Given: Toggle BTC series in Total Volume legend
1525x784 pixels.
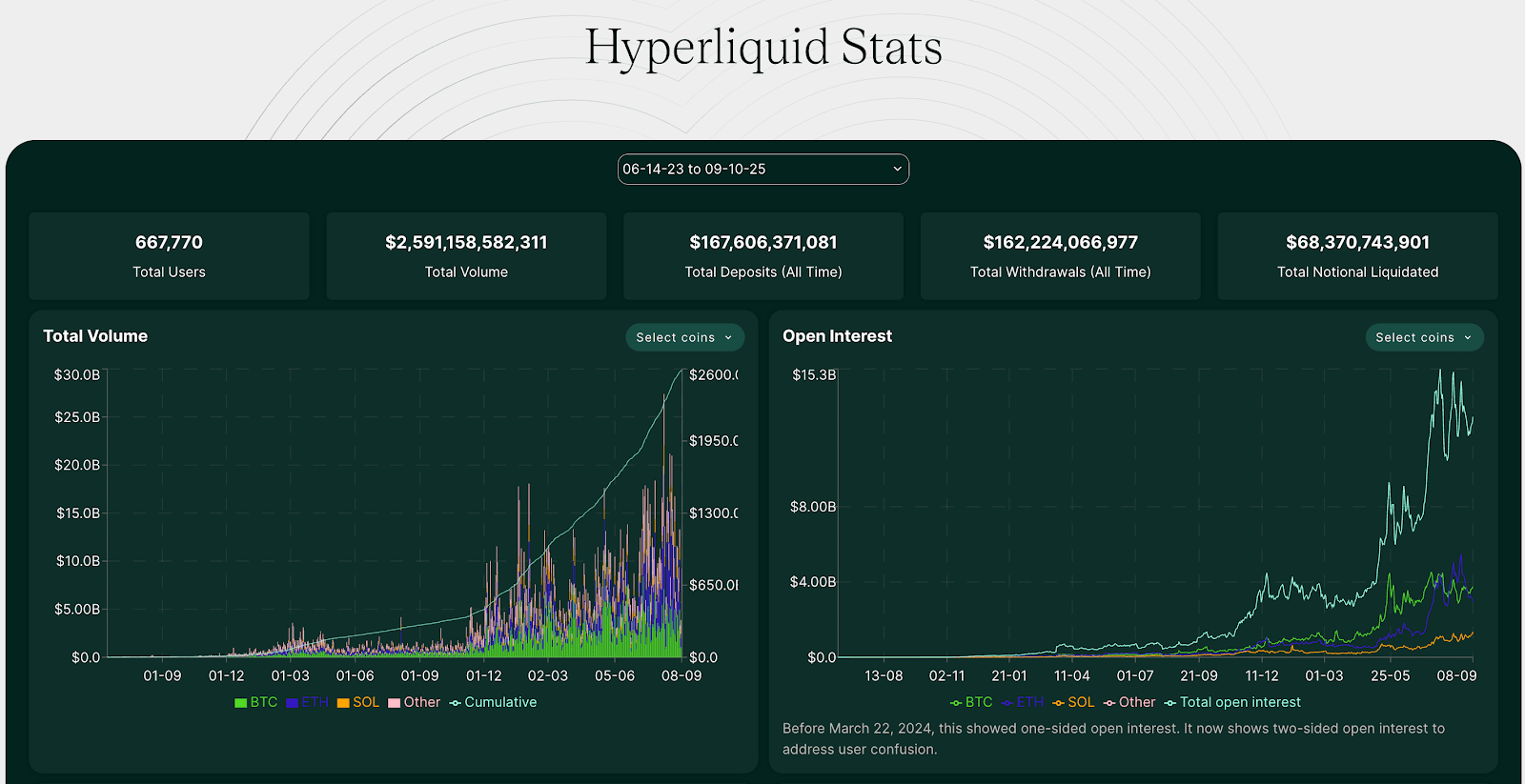Looking at the screenshot, I should point(256,702).
